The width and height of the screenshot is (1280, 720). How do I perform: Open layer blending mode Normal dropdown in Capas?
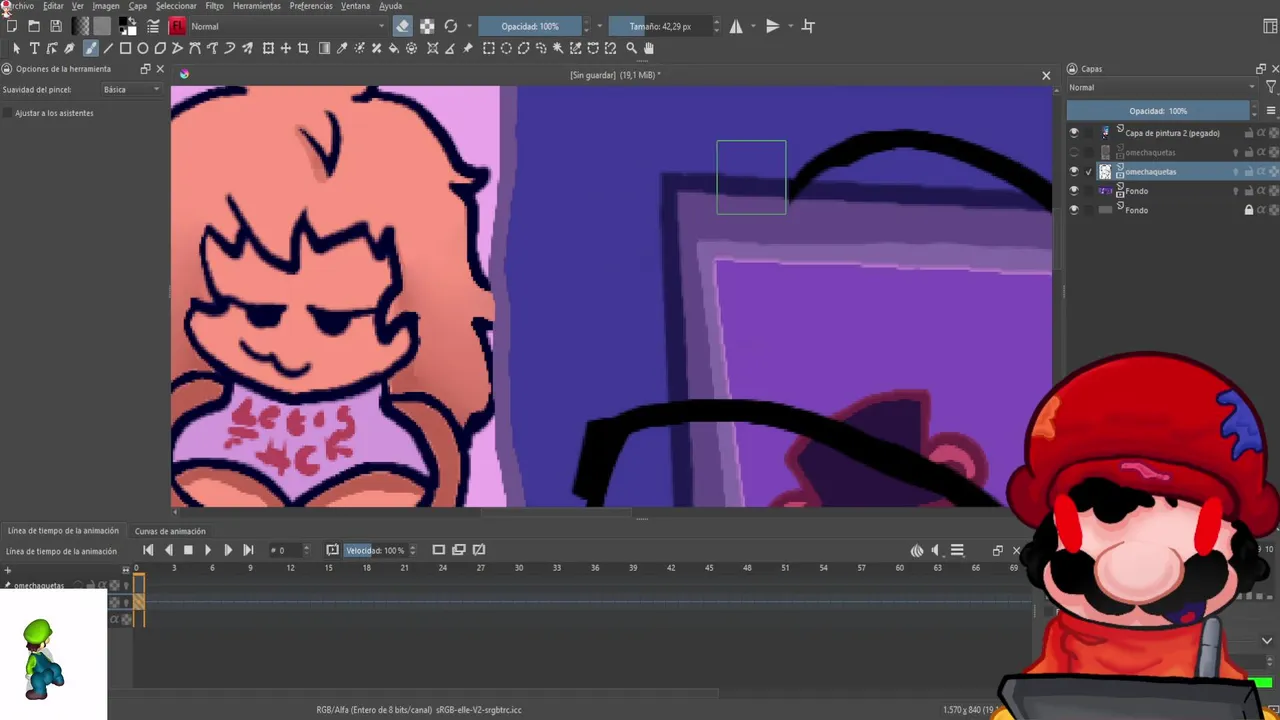(x=1162, y=88)
